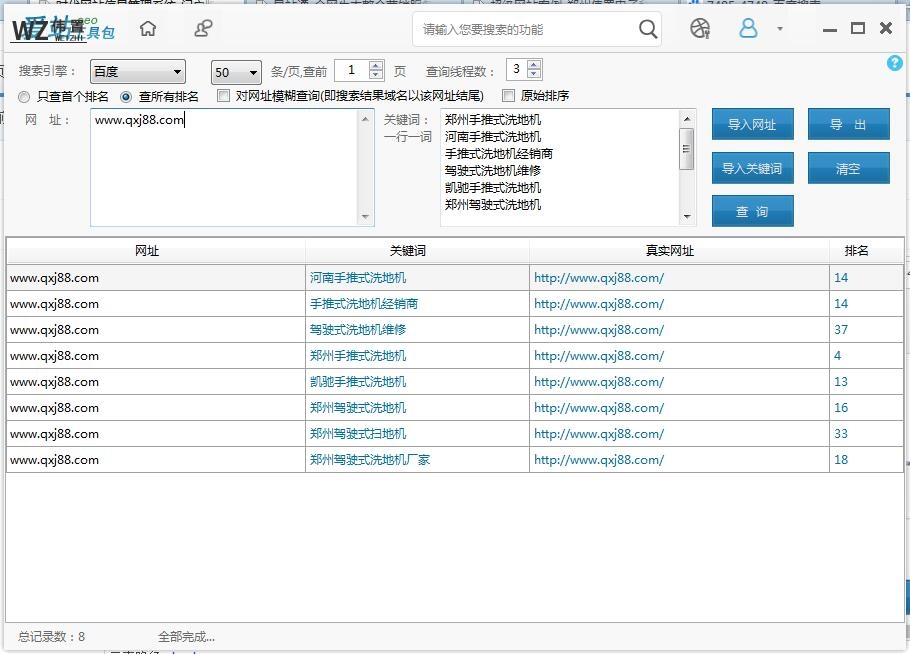The width and height of the screenshot is (910, 654).
Task: Open the help question mark icon
Action: (895, 63)
